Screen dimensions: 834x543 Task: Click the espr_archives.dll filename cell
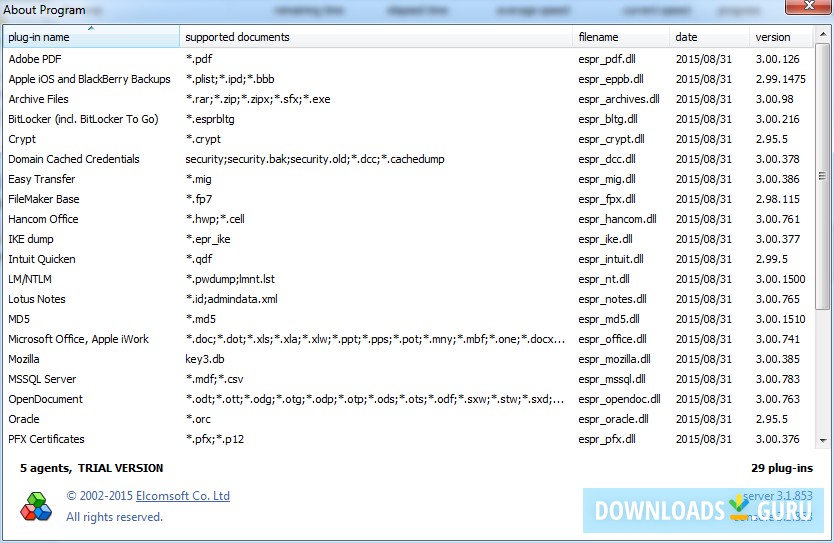click(619, 99)
